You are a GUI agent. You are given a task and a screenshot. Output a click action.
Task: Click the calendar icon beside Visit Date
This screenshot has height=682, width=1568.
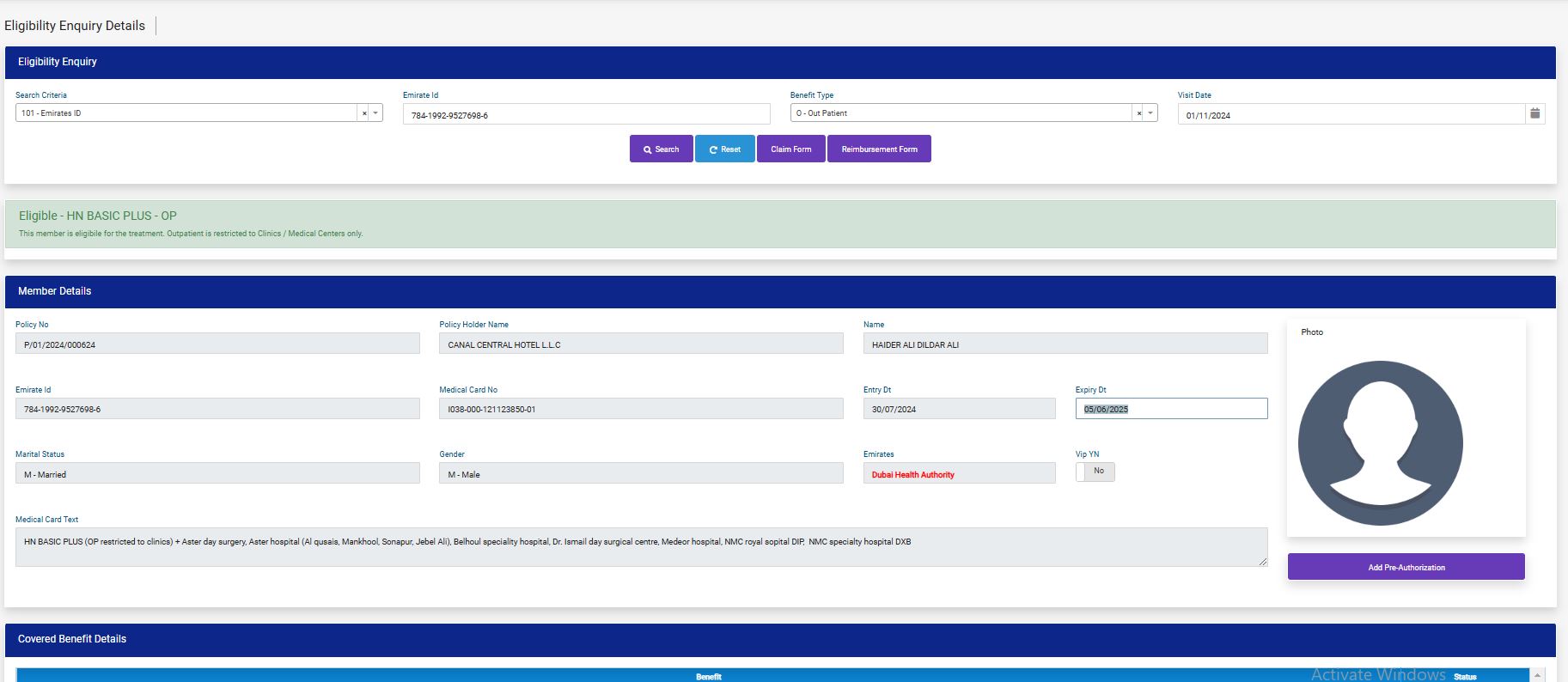pos(1534,113)
